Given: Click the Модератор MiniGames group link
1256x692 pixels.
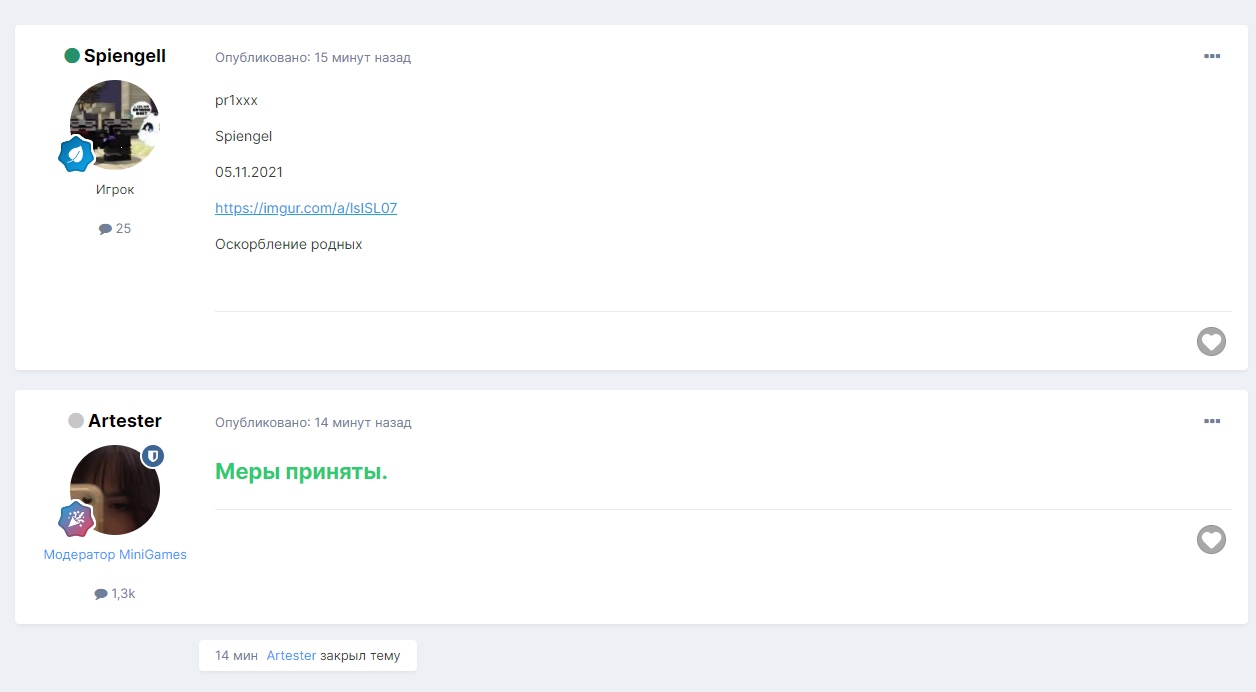Looking at the screenshot, I should (115, 554).
